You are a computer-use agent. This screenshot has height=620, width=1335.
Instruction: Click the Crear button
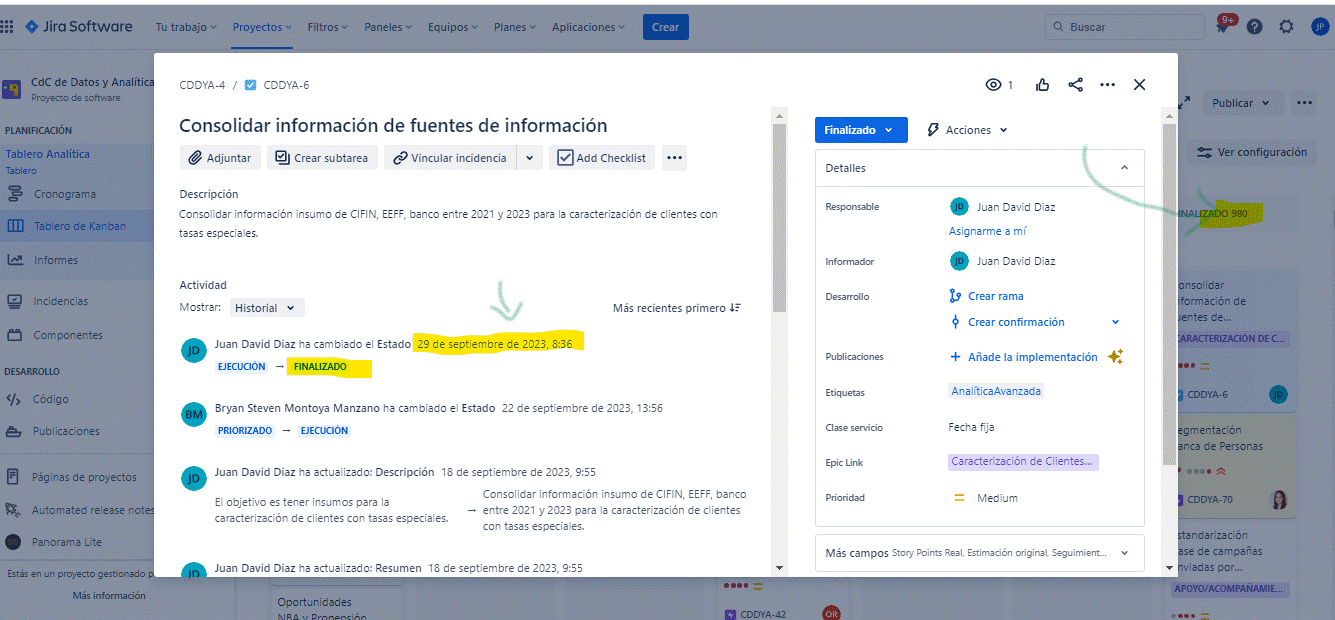tap(665, 27)
